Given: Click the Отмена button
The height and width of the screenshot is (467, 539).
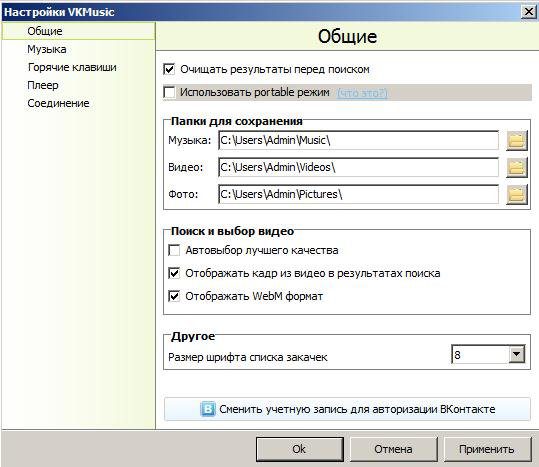Looking at the screenshot, I should 394,449.
